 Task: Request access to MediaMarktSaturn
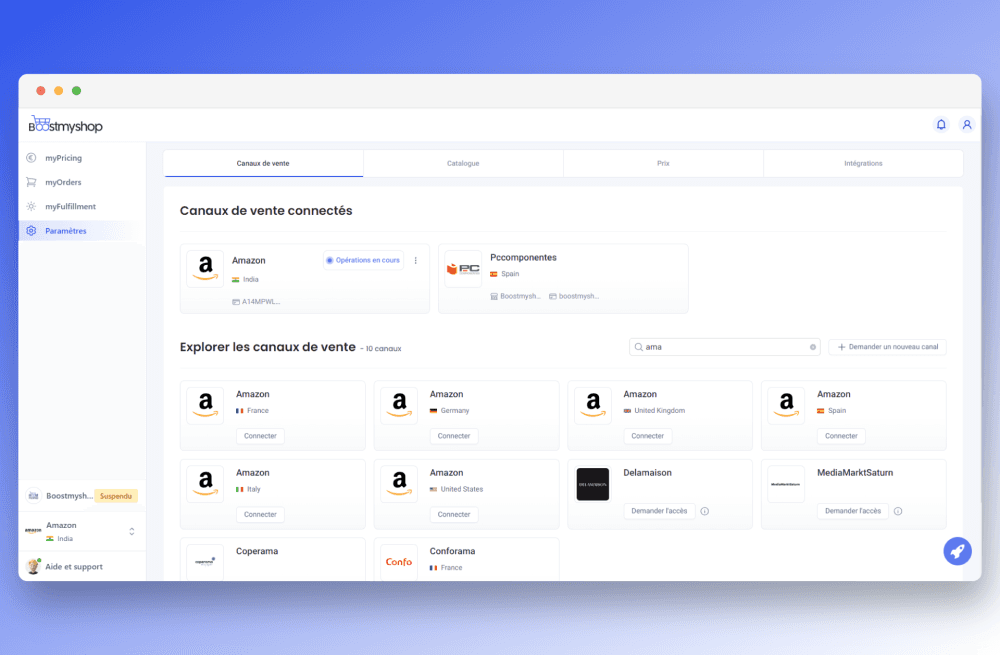point(853,511)
